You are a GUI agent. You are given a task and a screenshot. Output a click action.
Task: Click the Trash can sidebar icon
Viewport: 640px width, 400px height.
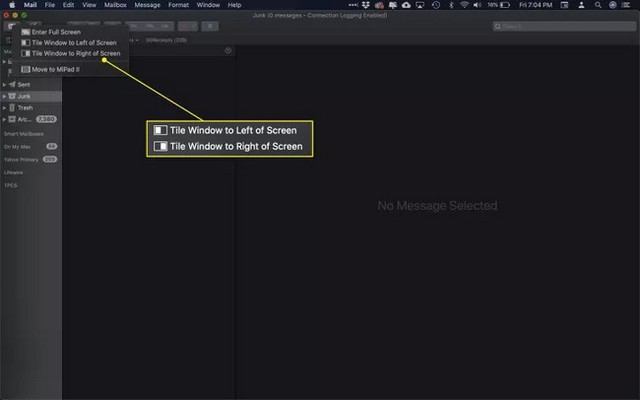tap(12, 108)
